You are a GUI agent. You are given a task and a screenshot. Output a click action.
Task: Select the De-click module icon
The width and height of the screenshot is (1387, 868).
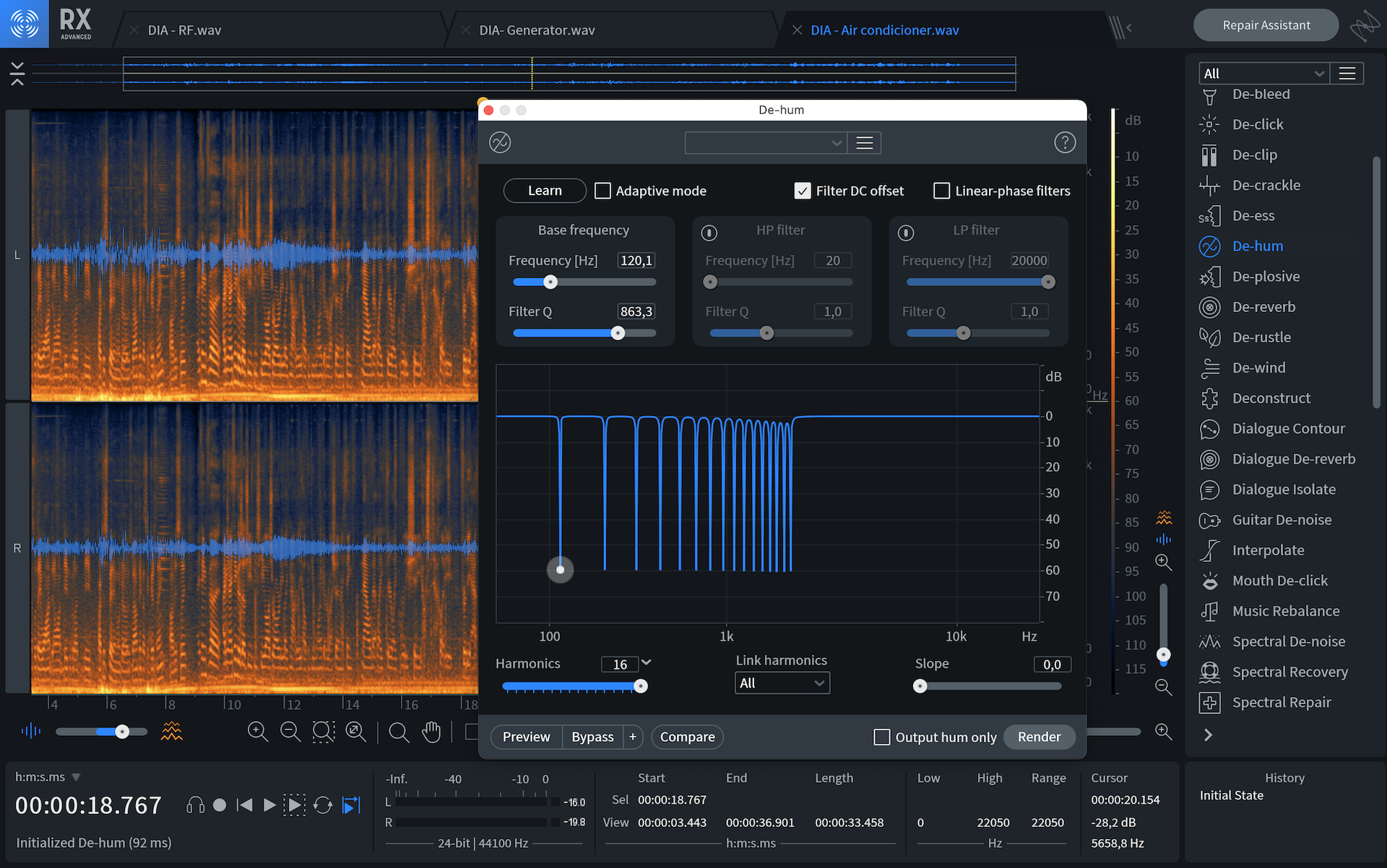tap(1209, 124)
